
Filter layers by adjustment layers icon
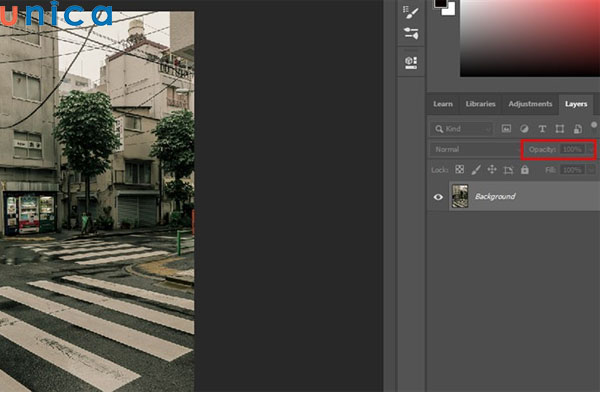coord(524,129)
